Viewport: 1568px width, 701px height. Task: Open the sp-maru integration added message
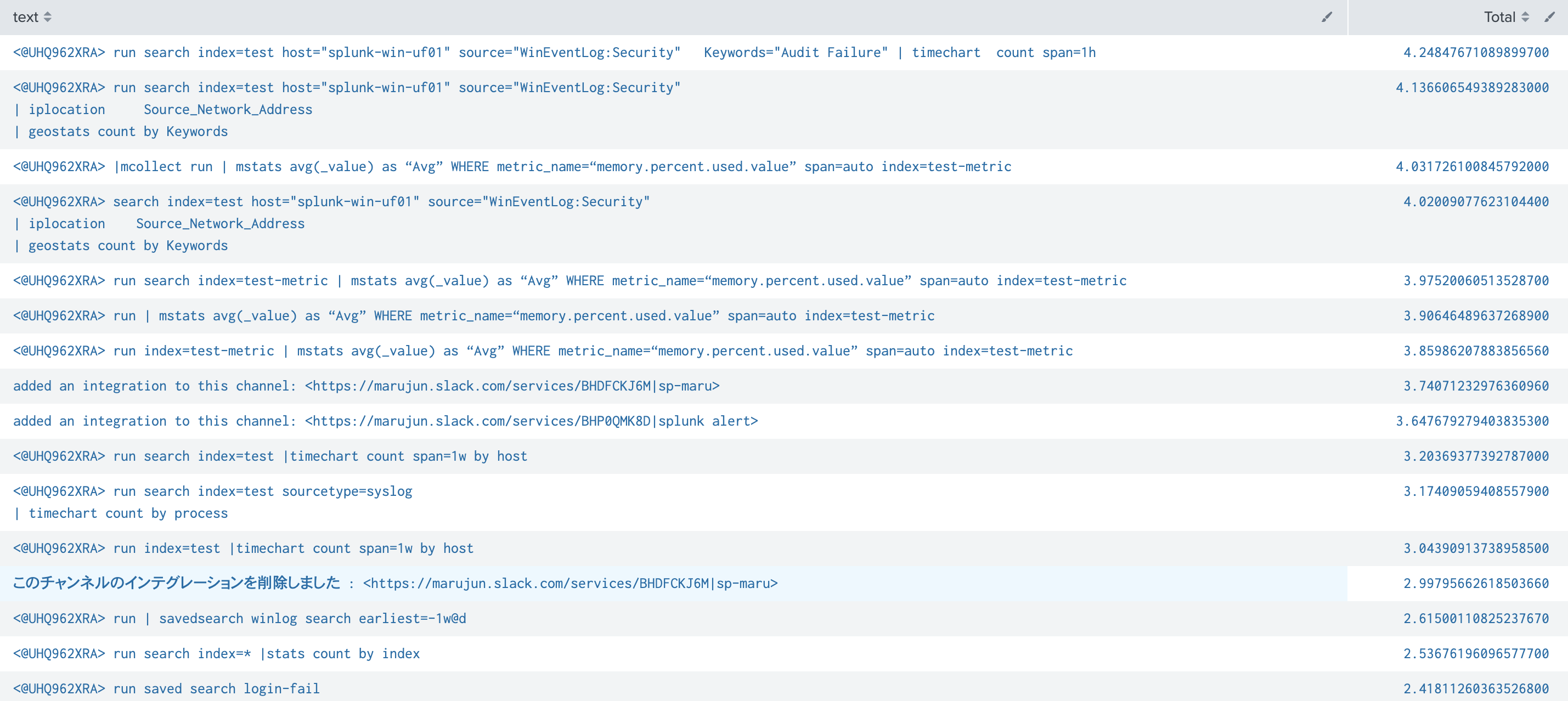point(366,386)
